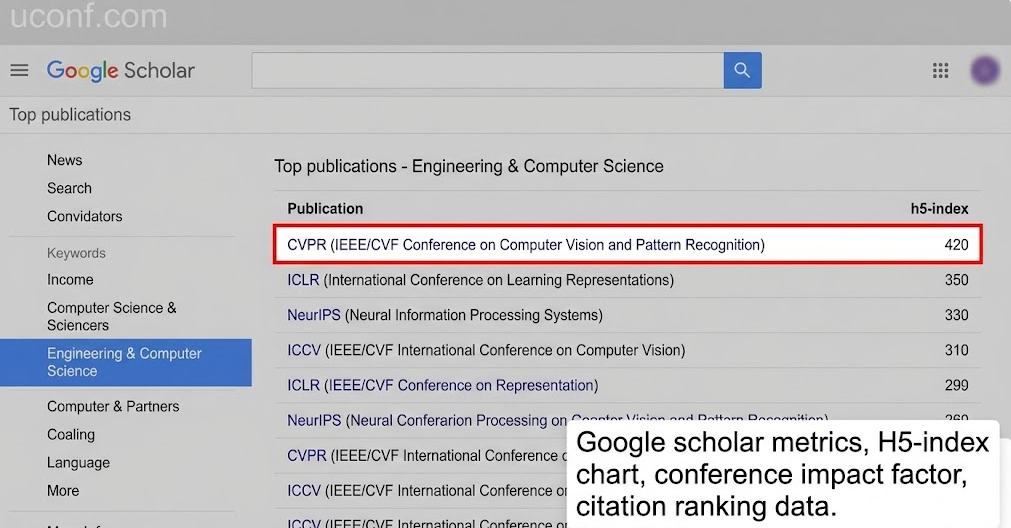Open the News sidebar item

coord(65,160)
